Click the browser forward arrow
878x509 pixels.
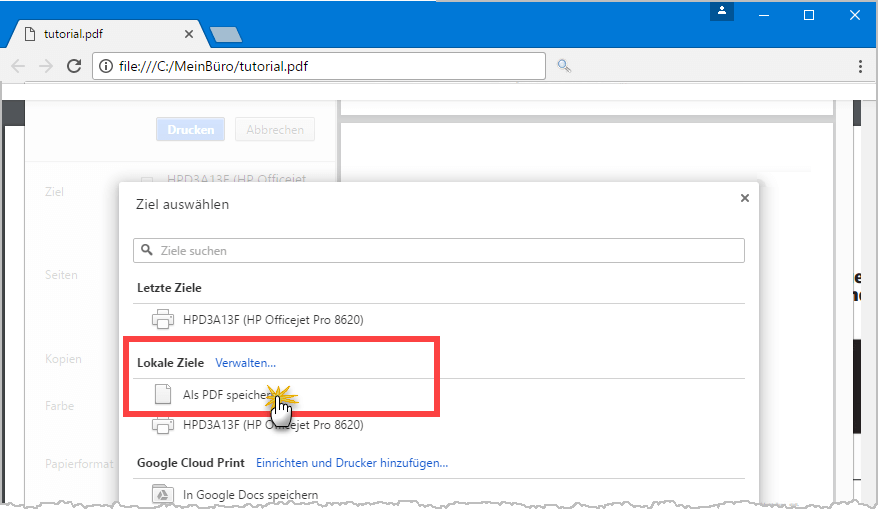(x=46, y=66)
